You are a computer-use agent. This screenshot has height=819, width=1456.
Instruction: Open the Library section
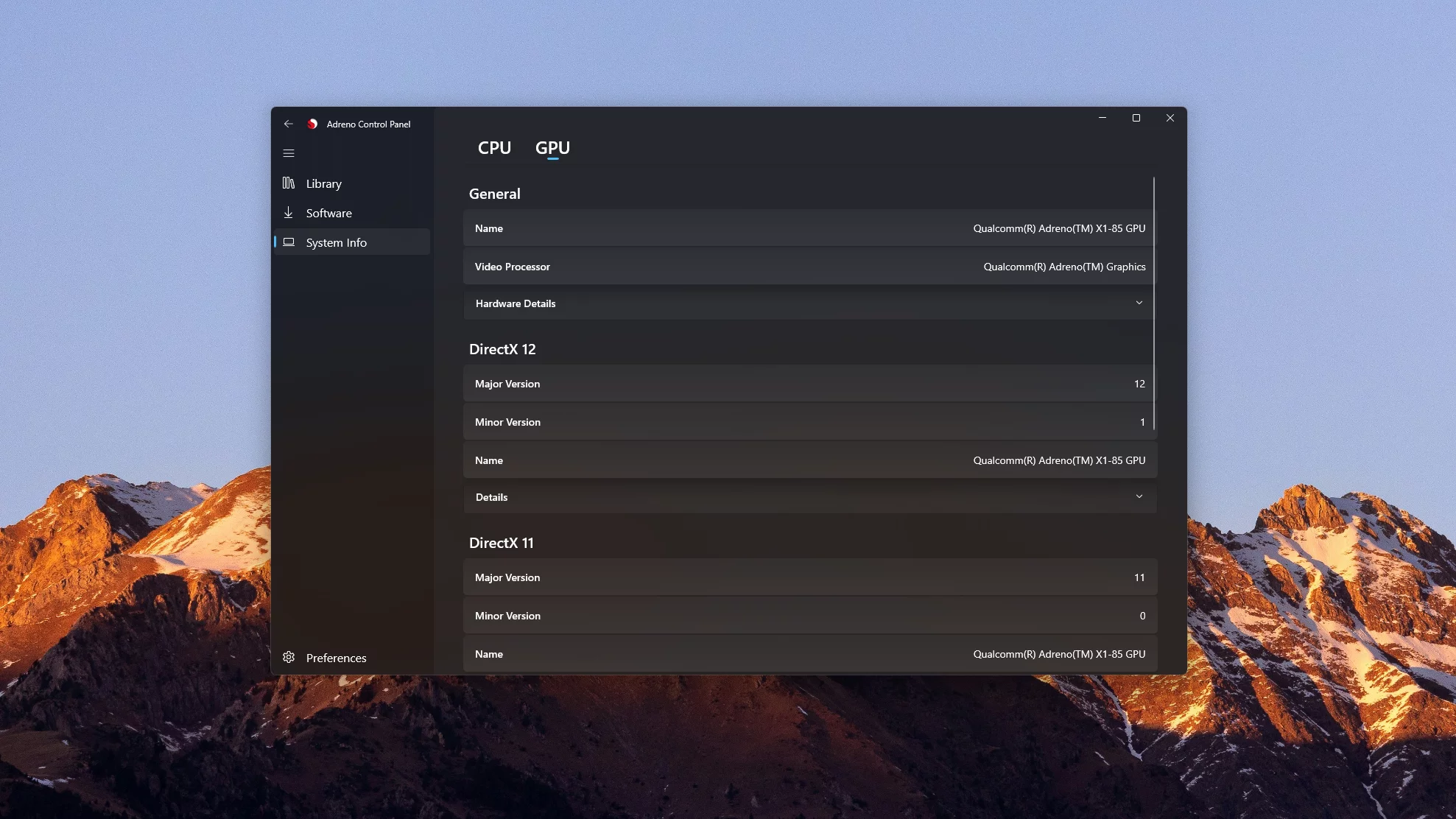[352, 183]
